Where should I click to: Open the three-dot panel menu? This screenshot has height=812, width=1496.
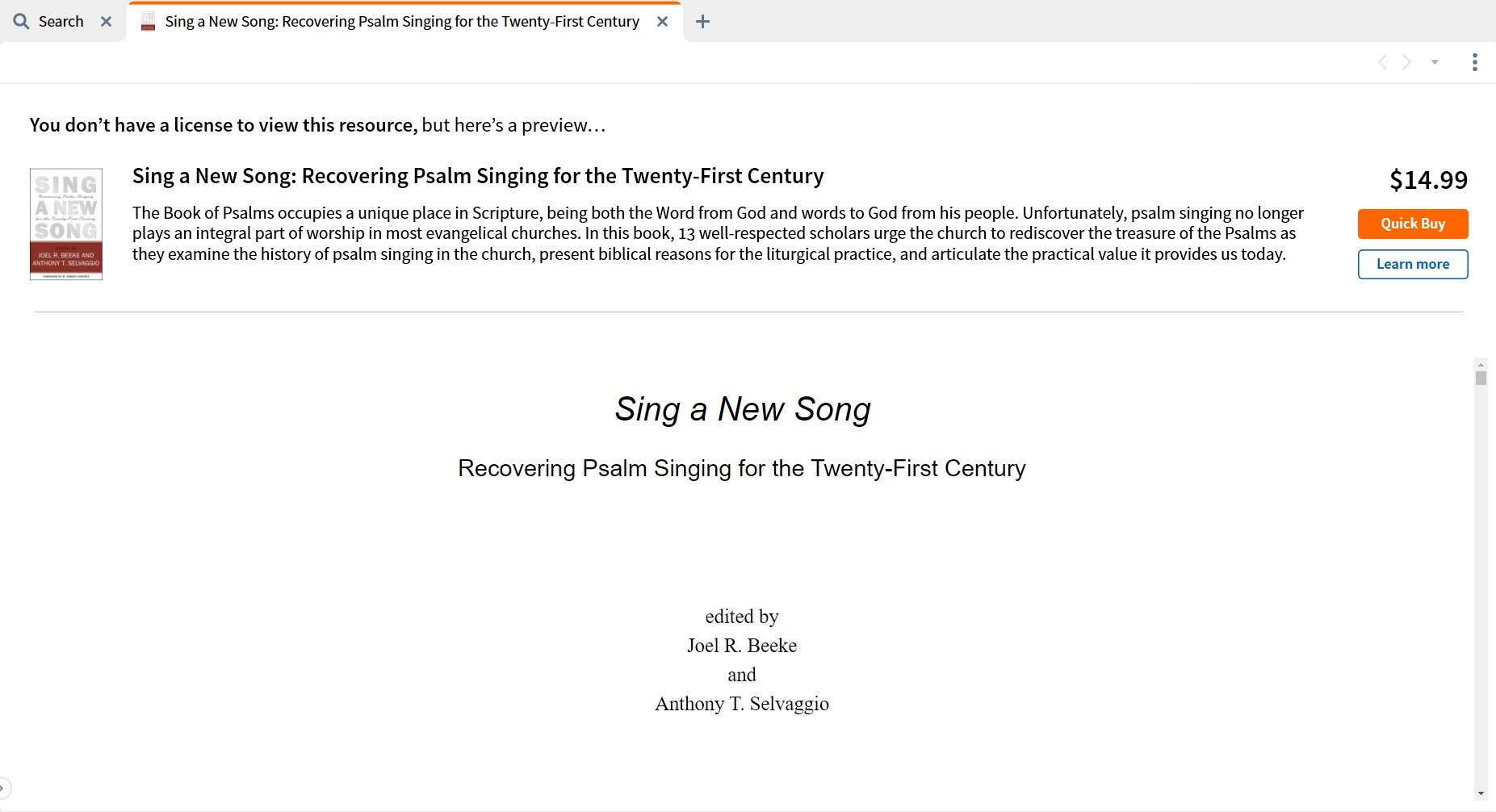point(1474,62)
